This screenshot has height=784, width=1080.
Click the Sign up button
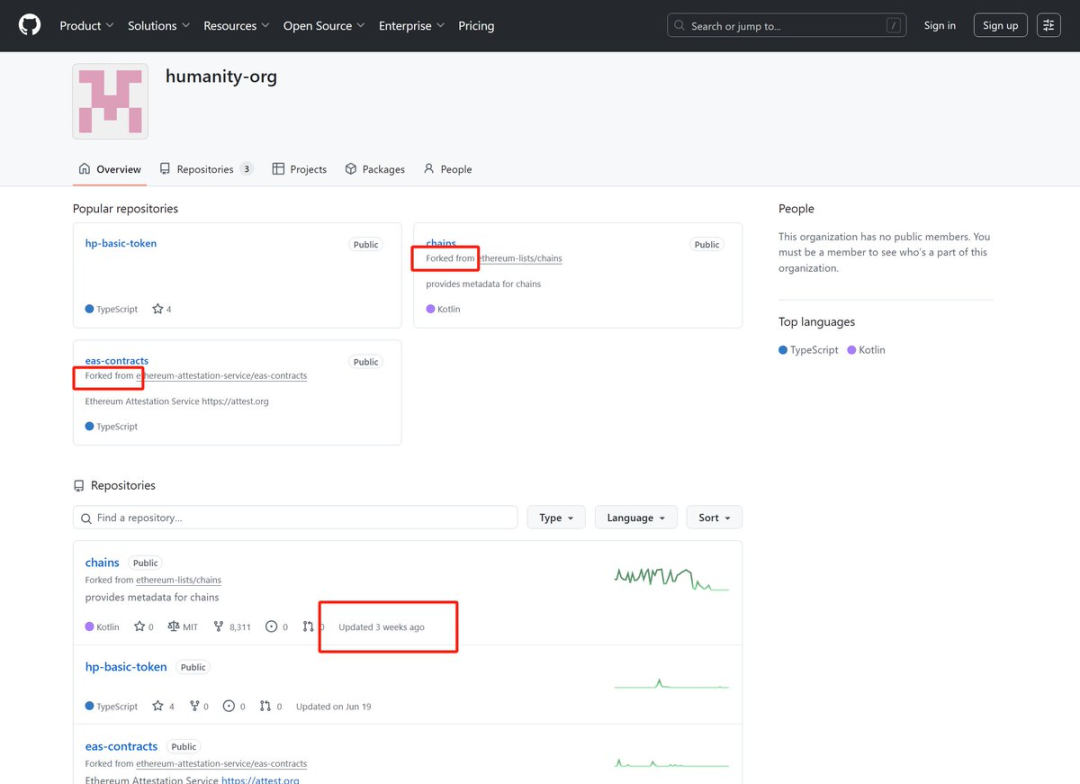click(999, 25)
